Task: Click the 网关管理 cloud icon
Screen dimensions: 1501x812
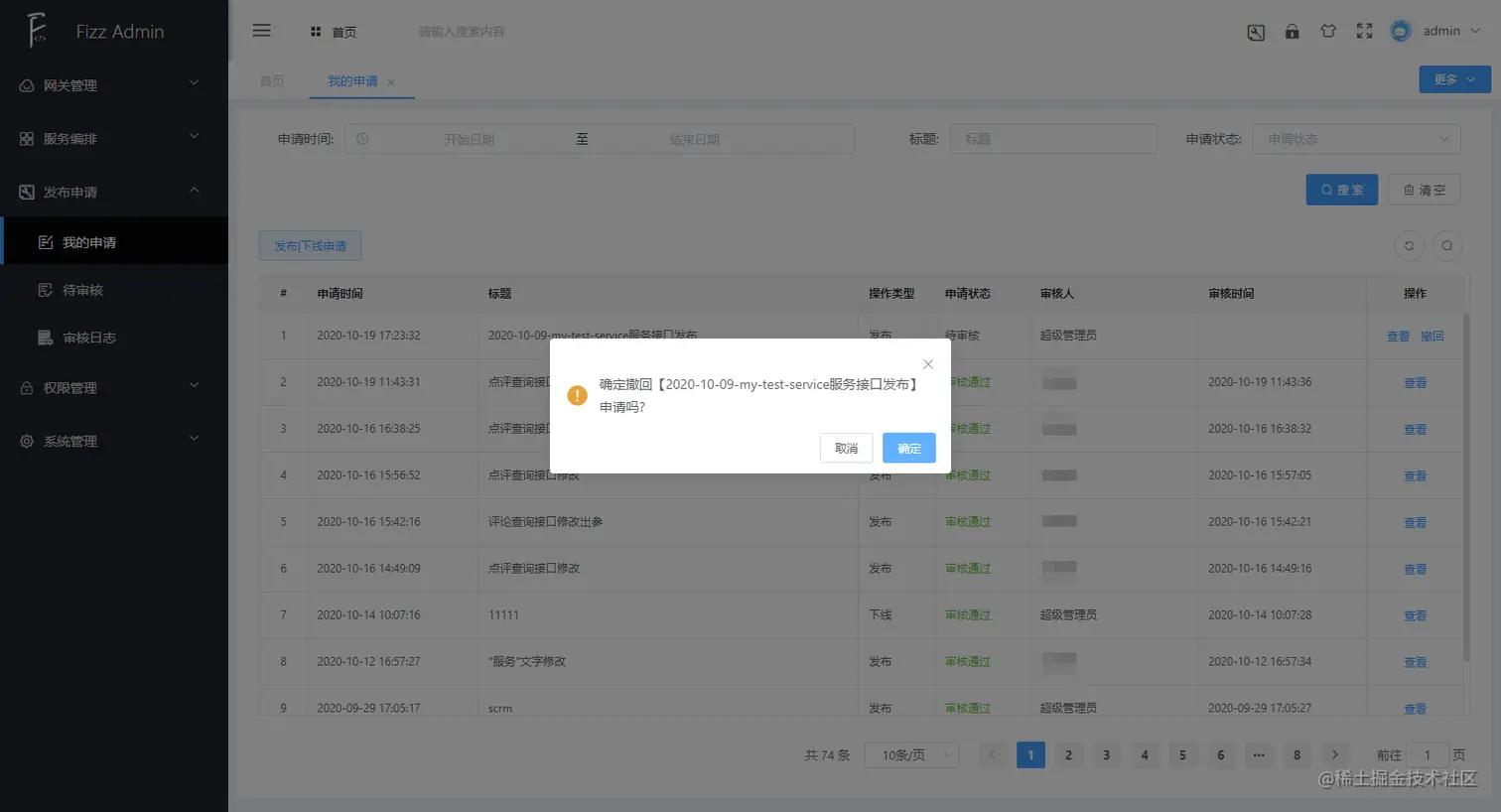Action: (x=27, y=85)
